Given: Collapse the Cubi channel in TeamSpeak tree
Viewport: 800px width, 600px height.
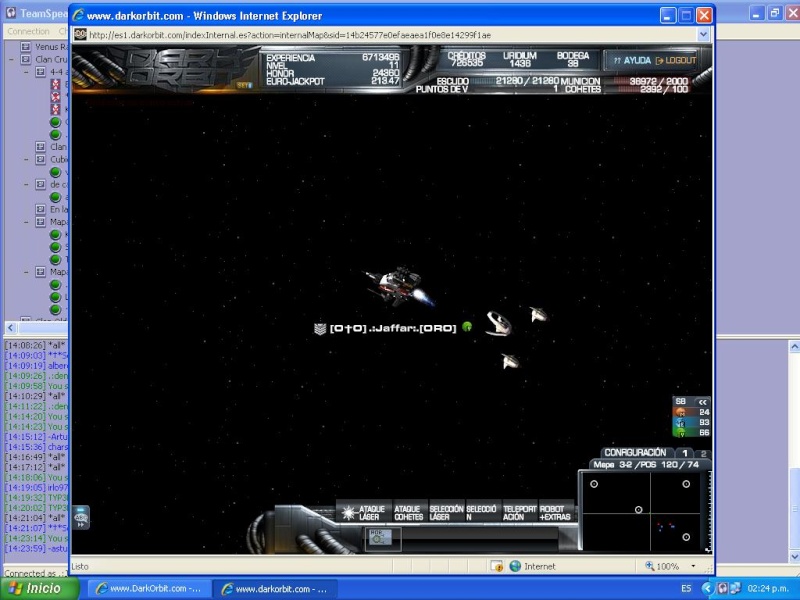Looking at the screenshot, I should coord(26,159).
